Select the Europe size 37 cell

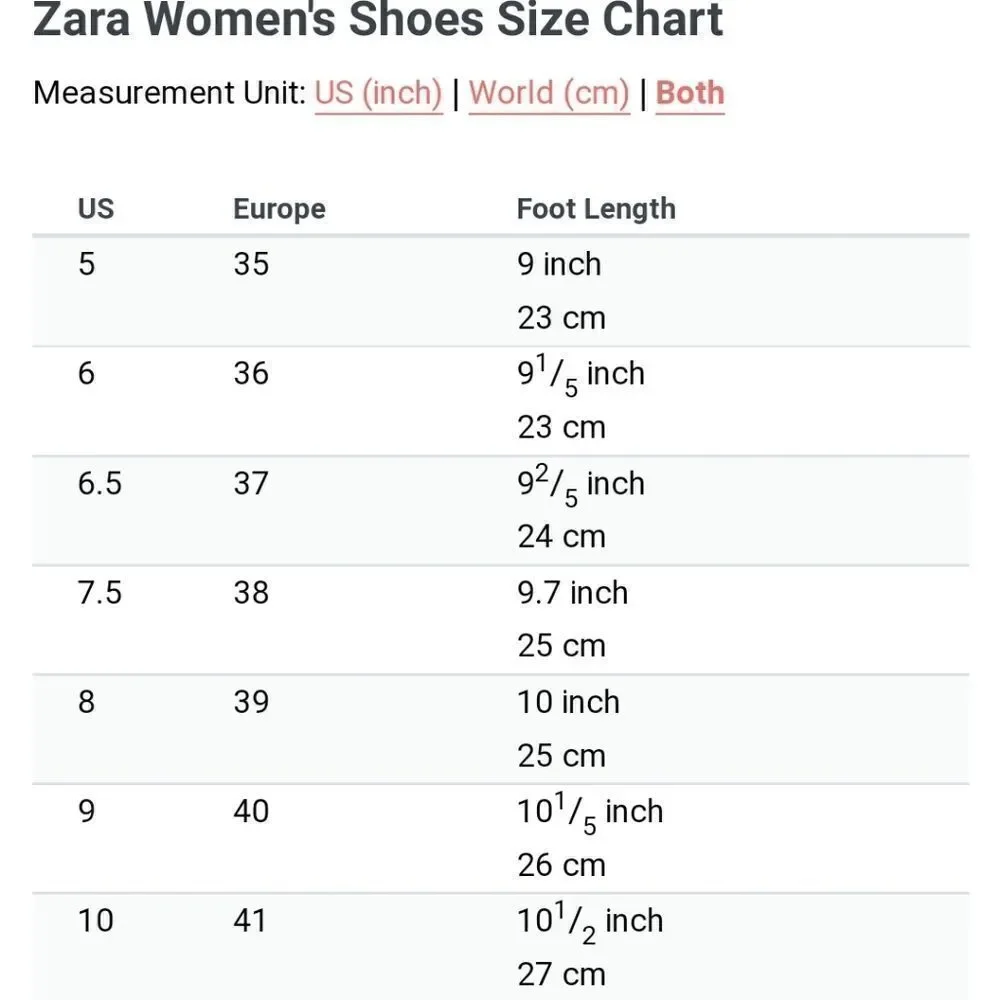251,483
